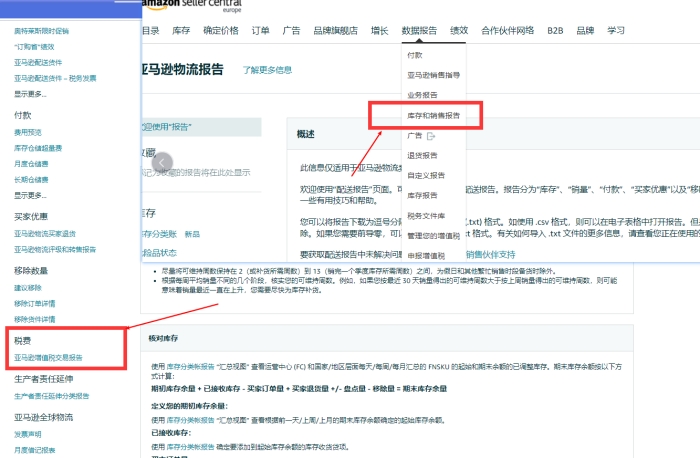Select 亚马逊销售指导 in the dropdown
Screen dimensions: 700x458
point(433,75)
